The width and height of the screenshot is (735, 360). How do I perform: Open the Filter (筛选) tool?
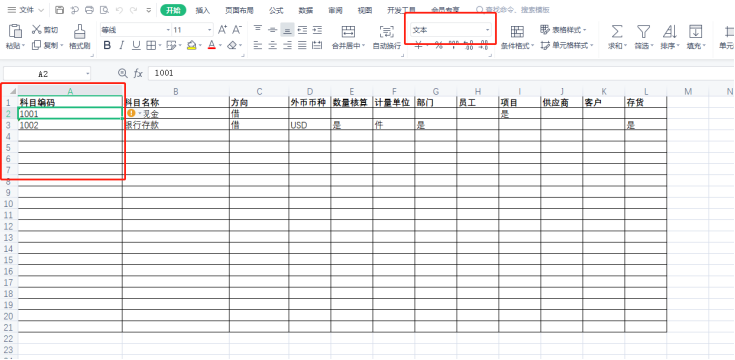tap(644, 32)
